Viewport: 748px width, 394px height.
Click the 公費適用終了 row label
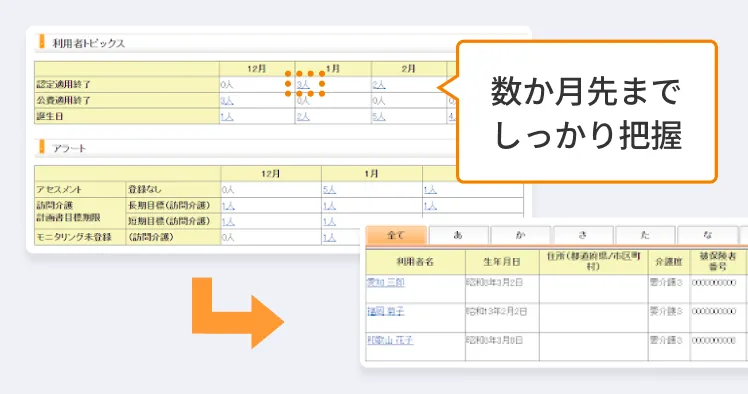click(63, 101)
